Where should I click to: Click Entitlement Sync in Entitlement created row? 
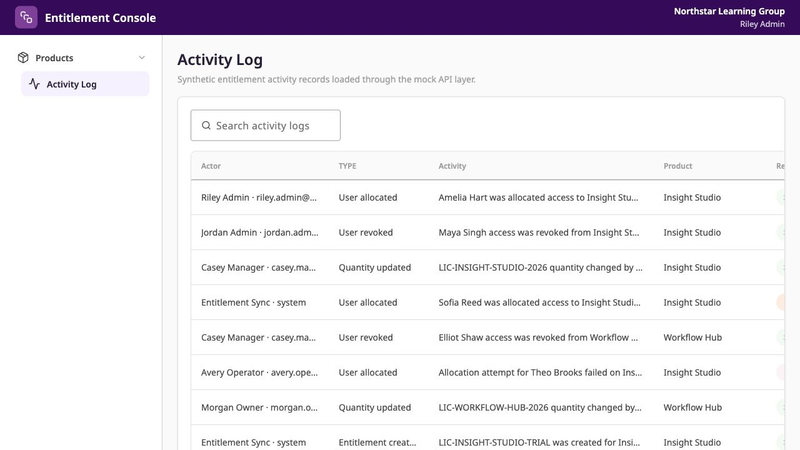pos(254,442)
